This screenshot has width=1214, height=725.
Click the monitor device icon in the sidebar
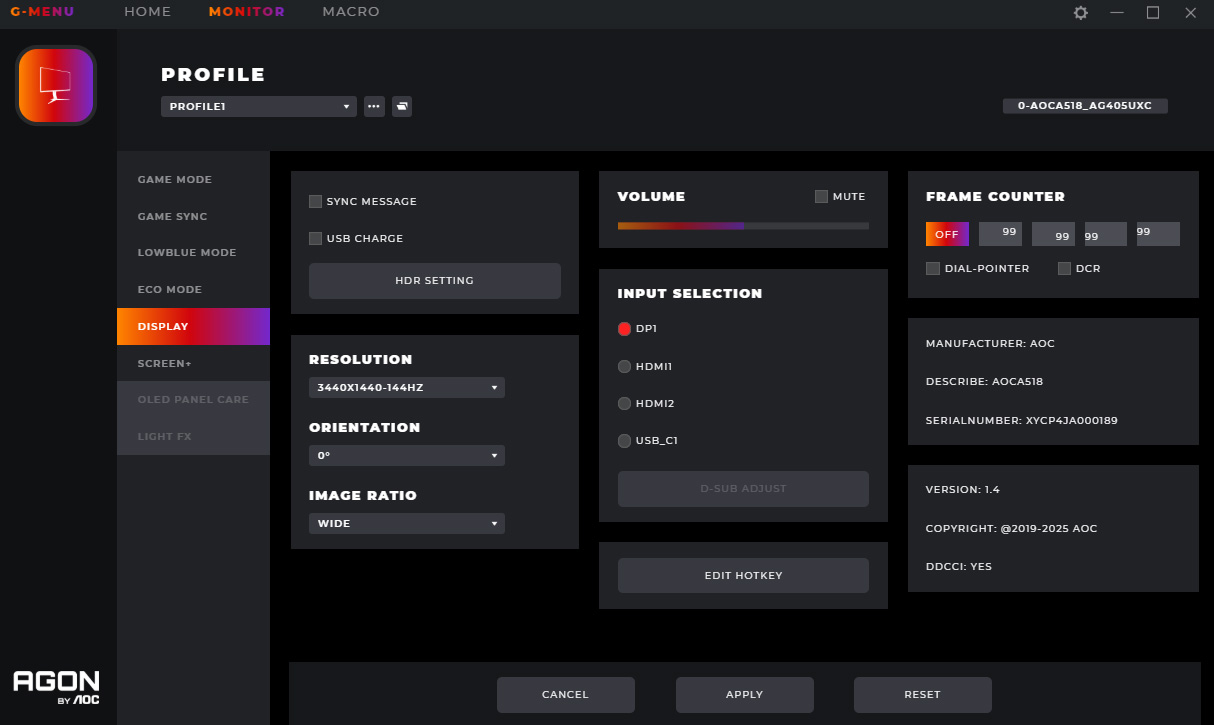56,85
